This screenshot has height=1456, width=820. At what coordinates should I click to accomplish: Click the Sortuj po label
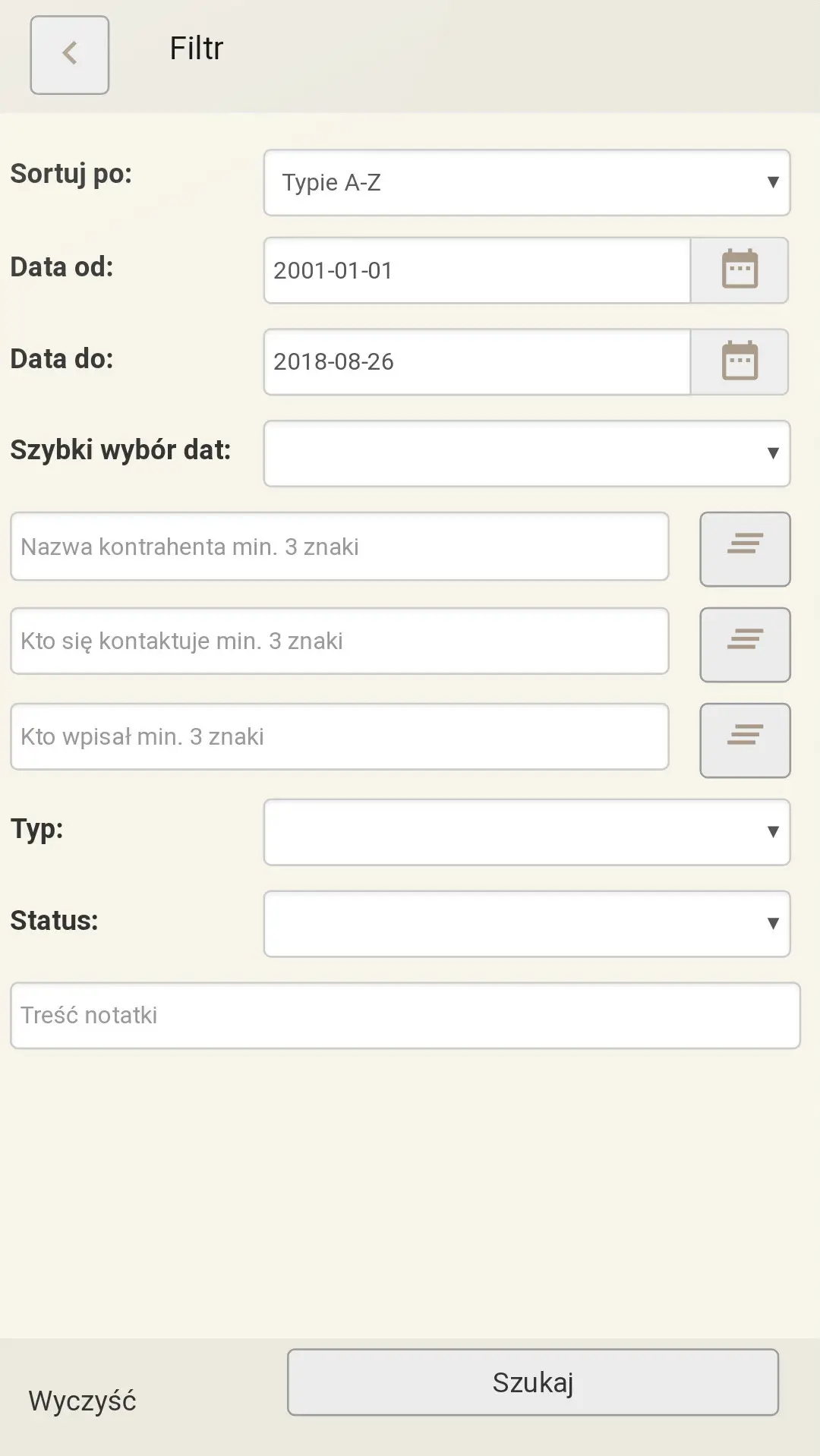pyautogui.click(x=71, y=174)
